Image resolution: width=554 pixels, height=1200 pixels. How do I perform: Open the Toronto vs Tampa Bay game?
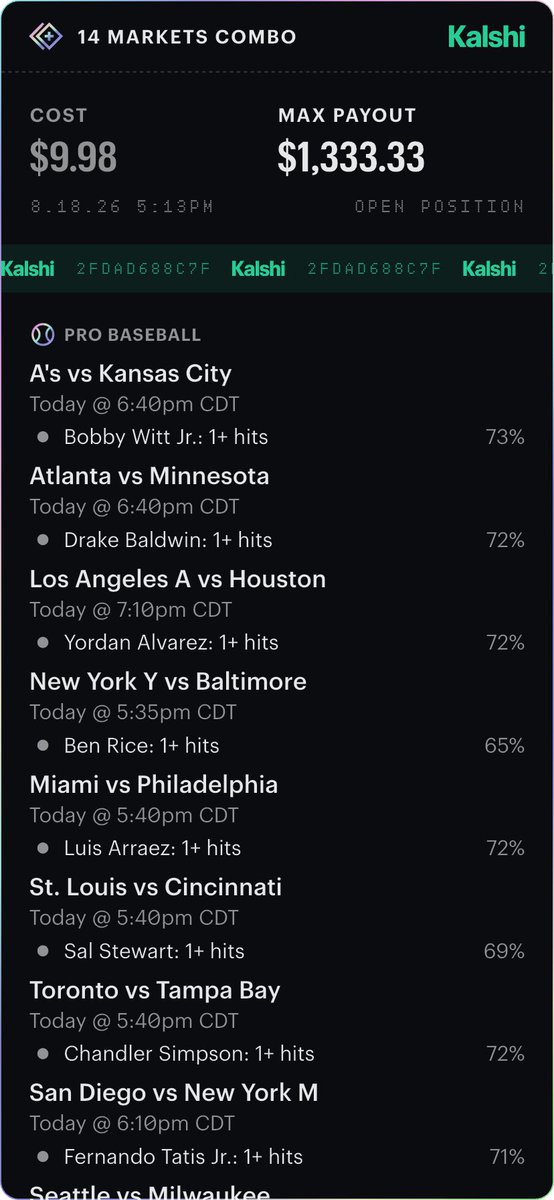(x=155, y=991)
